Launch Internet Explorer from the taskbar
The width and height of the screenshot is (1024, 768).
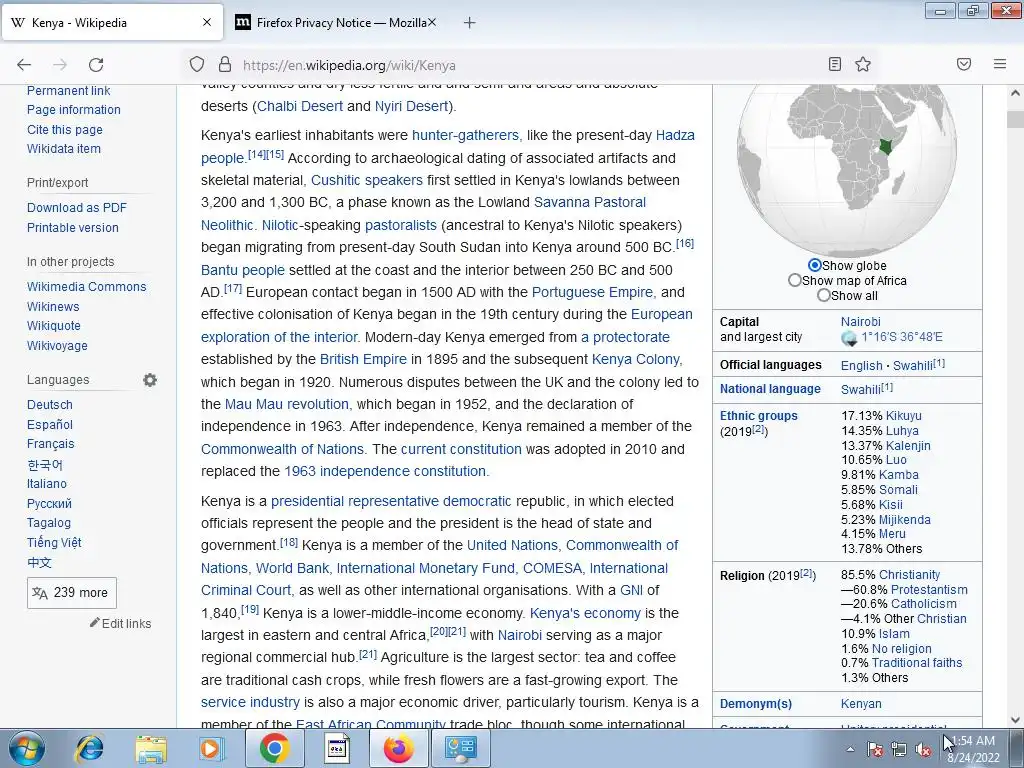(89, 748)
